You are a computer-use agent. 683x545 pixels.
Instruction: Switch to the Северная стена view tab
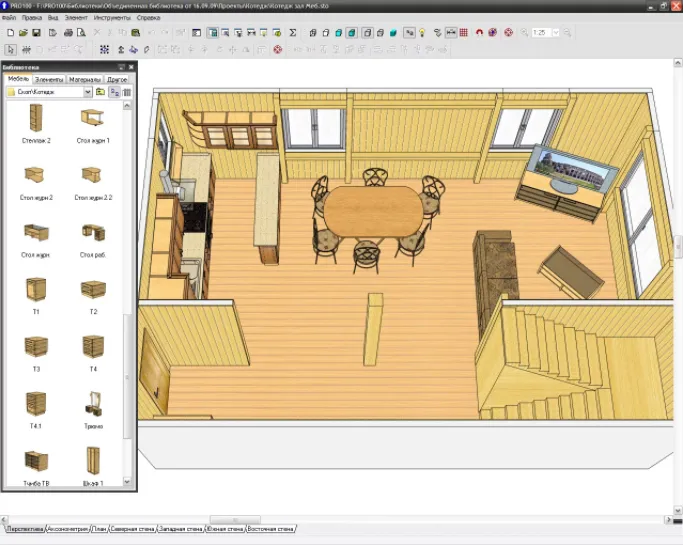click(132, 528)
